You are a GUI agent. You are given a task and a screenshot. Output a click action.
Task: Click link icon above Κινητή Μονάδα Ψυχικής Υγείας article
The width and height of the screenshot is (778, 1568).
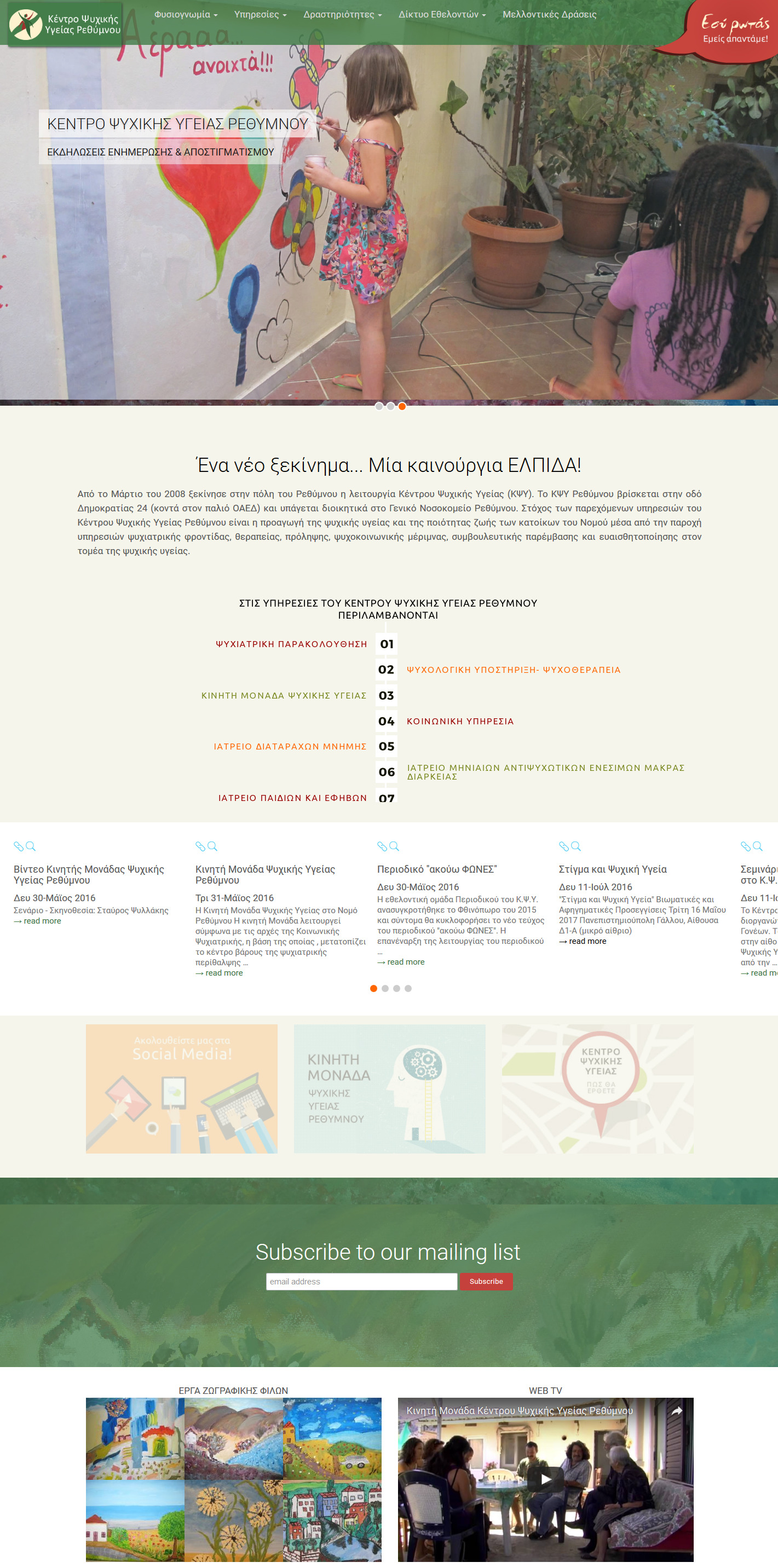200,846
